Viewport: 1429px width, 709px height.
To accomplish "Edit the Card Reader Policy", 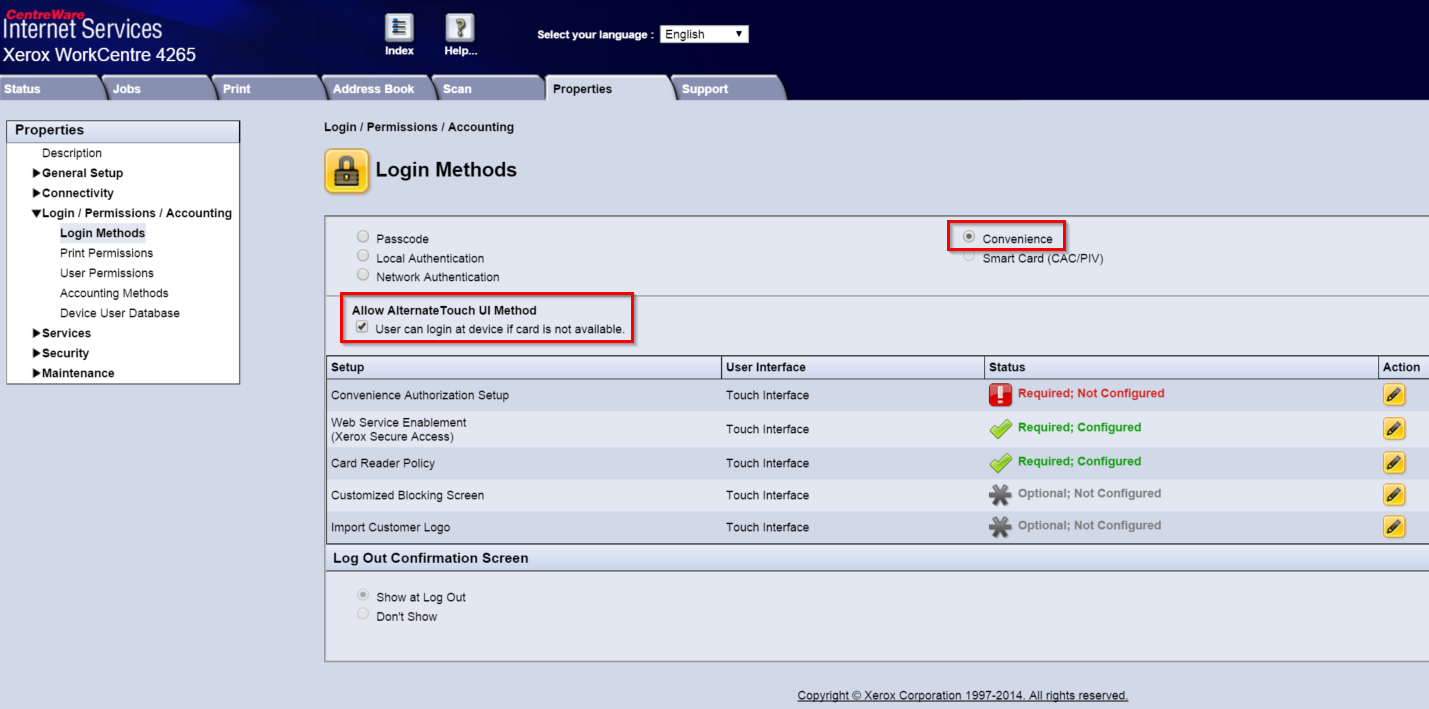I will (x=1394, y=462).
